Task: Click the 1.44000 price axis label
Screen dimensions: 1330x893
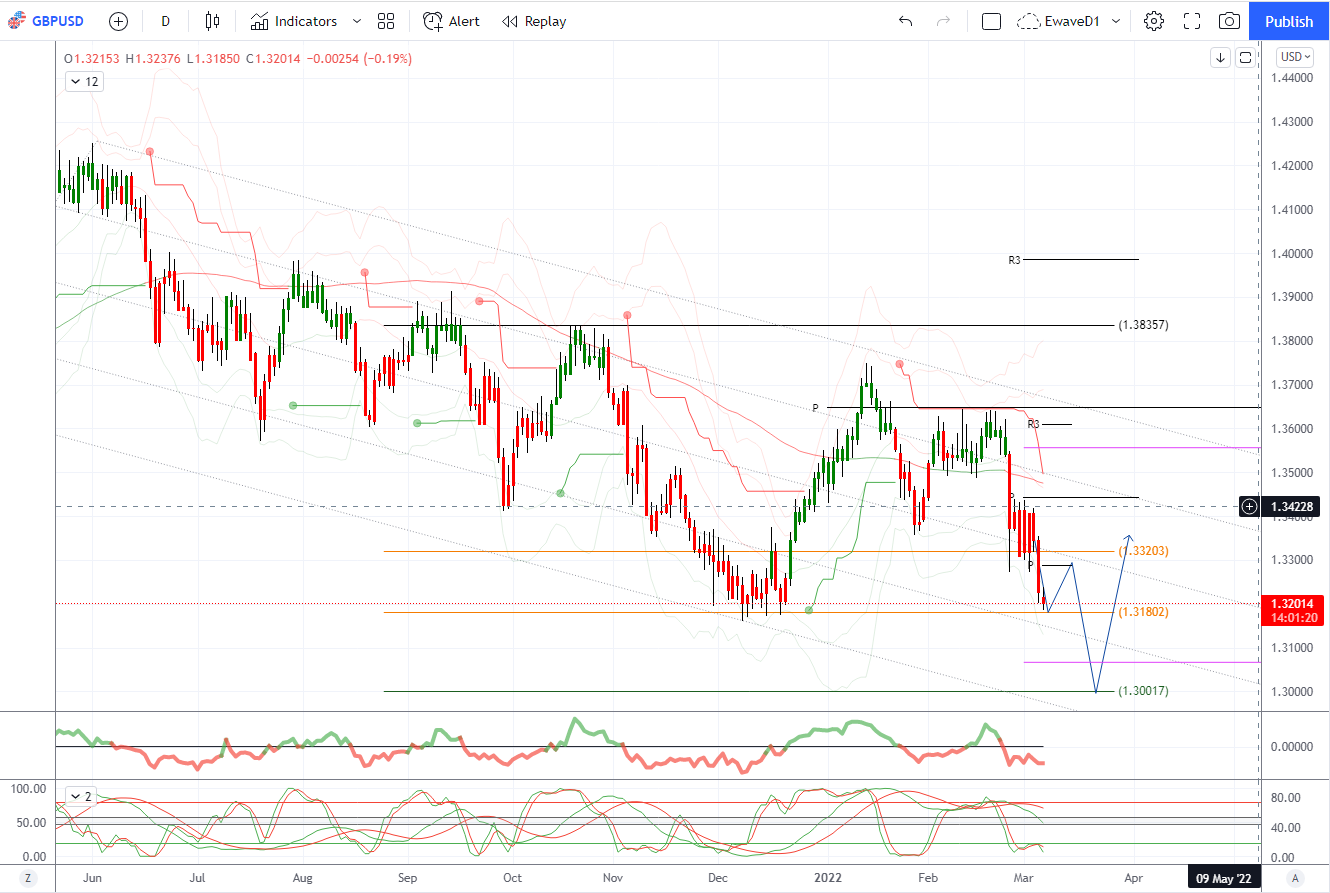Action: (1292, 77)
